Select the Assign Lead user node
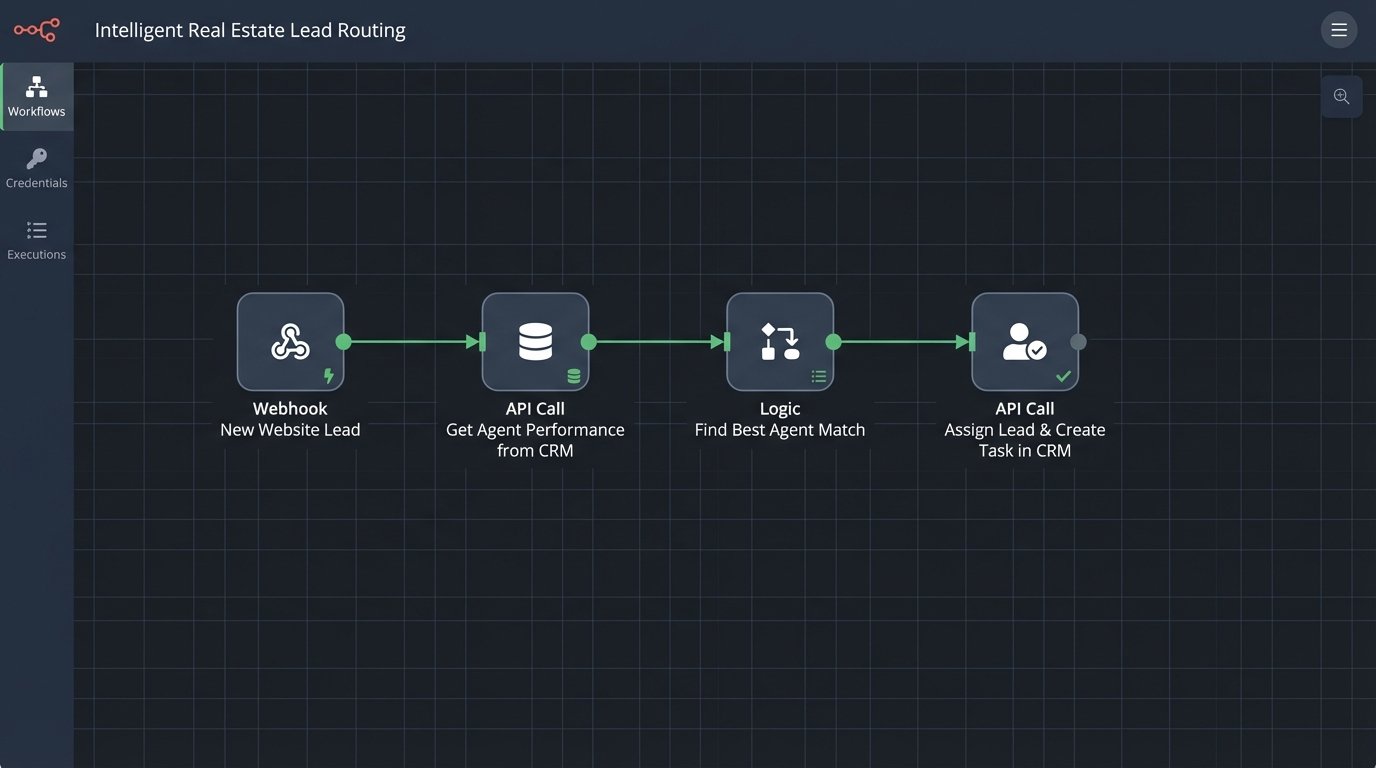This screenshot has width=1376, height=768. (x=1024, y=342)
